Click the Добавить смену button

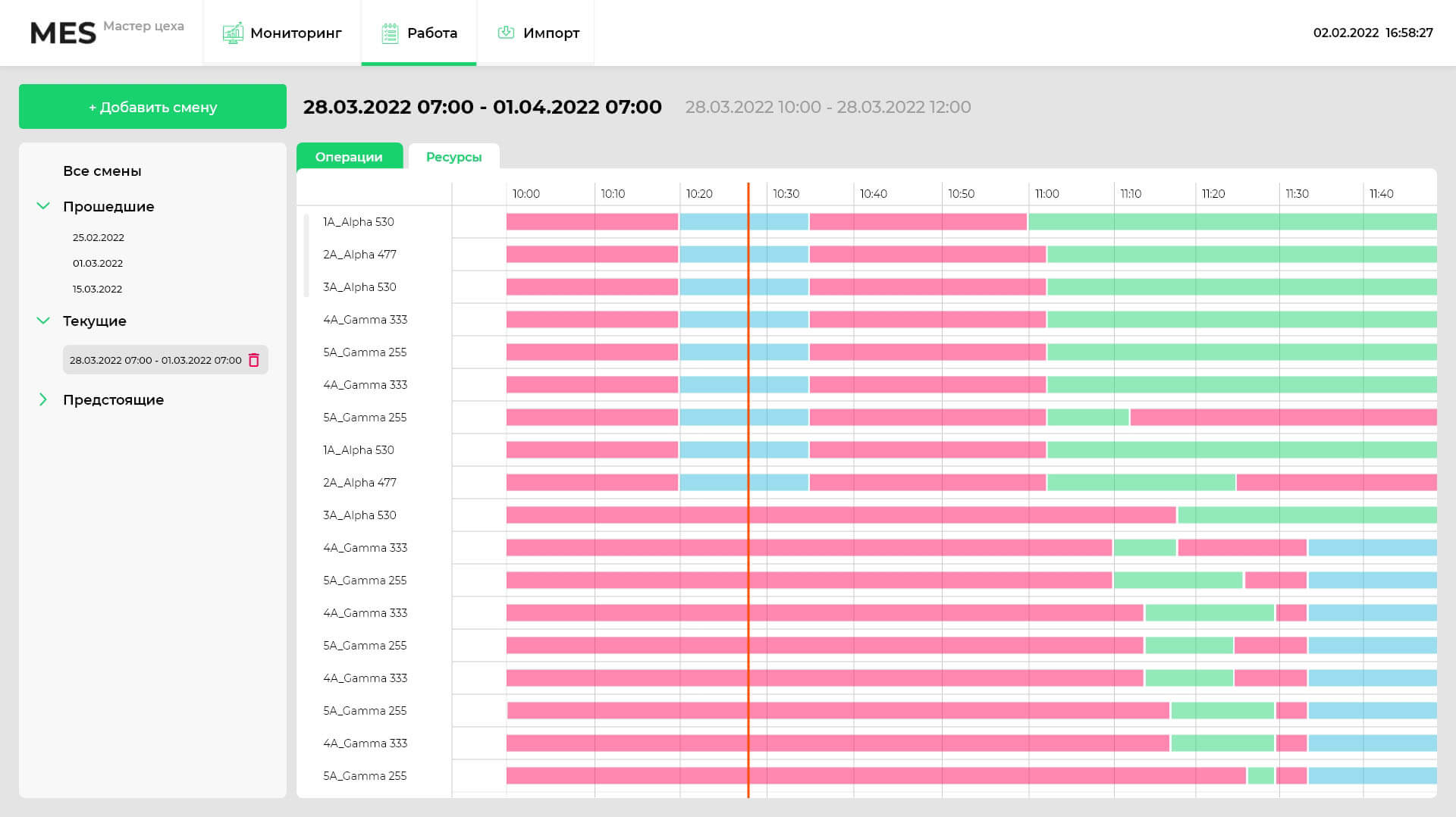pos(152,107)
